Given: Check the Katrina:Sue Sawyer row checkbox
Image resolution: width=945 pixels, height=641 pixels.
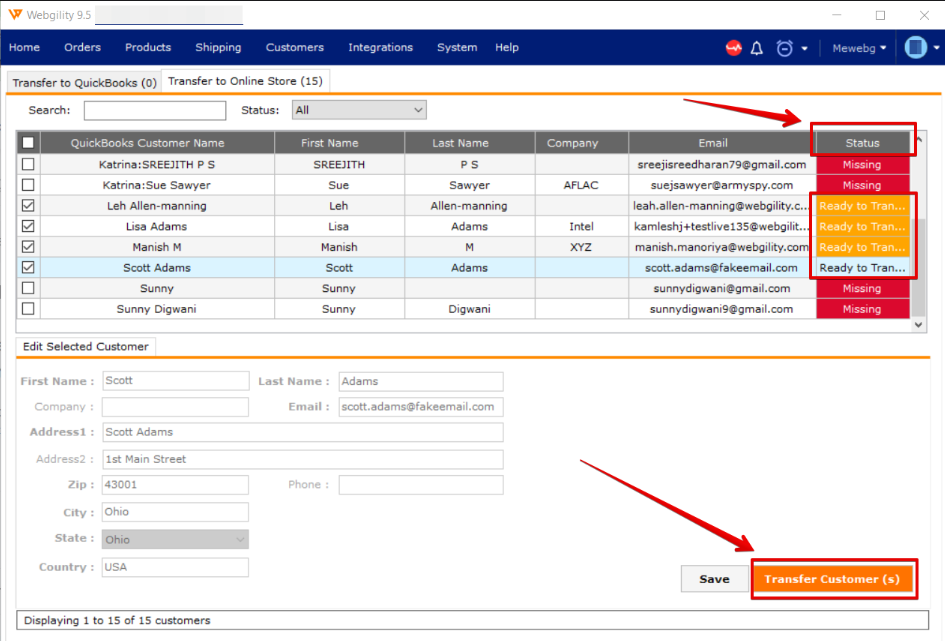Looking at the screenshot, I should click(x=28, y=185).
